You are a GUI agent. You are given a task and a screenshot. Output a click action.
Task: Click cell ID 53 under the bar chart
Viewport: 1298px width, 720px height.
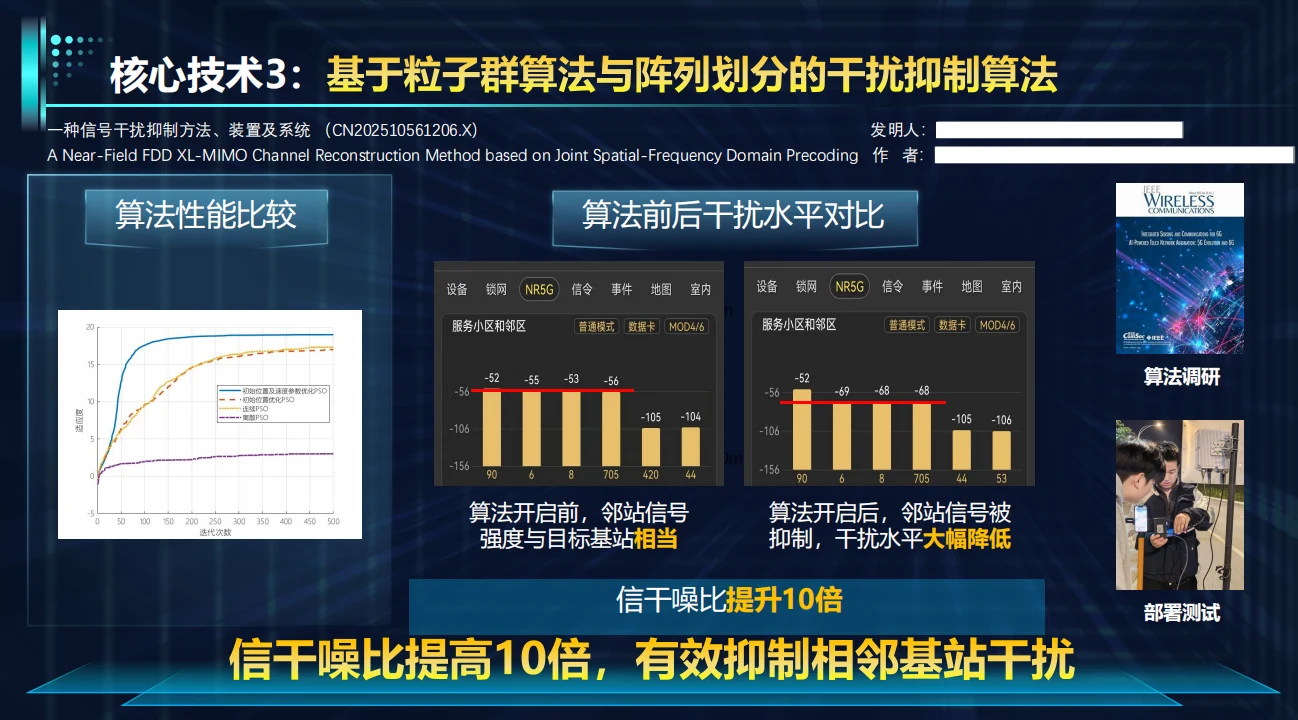(1002, 478)
